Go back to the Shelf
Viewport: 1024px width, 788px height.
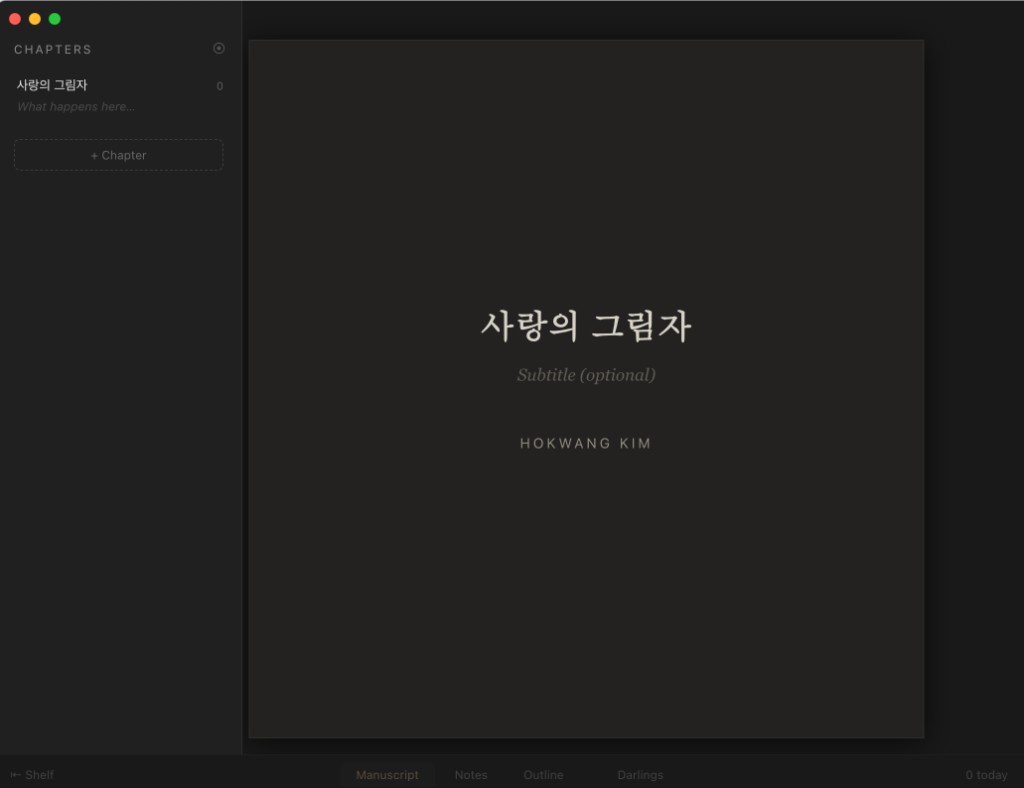click(x=32, y=774)
